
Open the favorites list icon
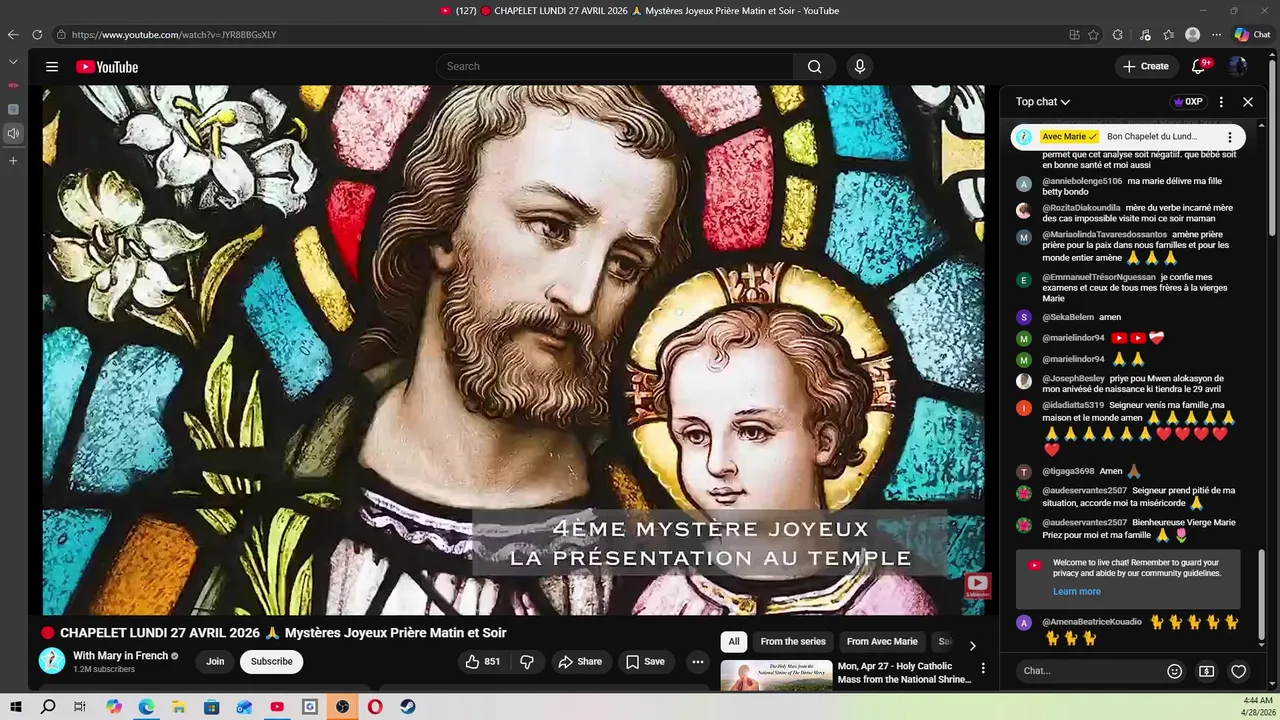coord(1168,35)
